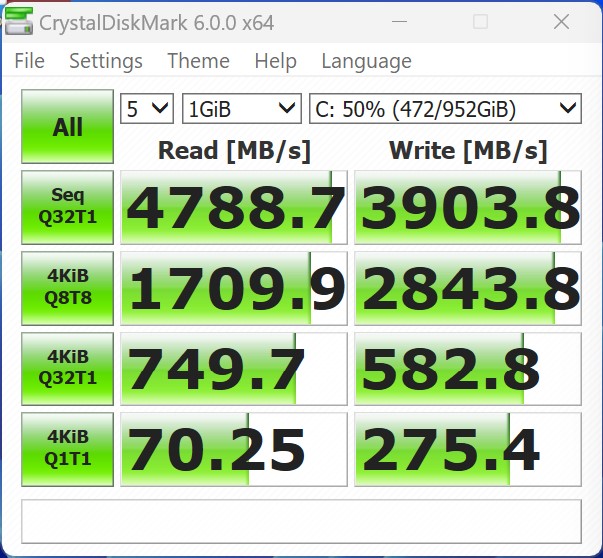Start the 4KiB Q1T1 test
The height and width of the screenshot is (558, 603).
pos(67,450)
